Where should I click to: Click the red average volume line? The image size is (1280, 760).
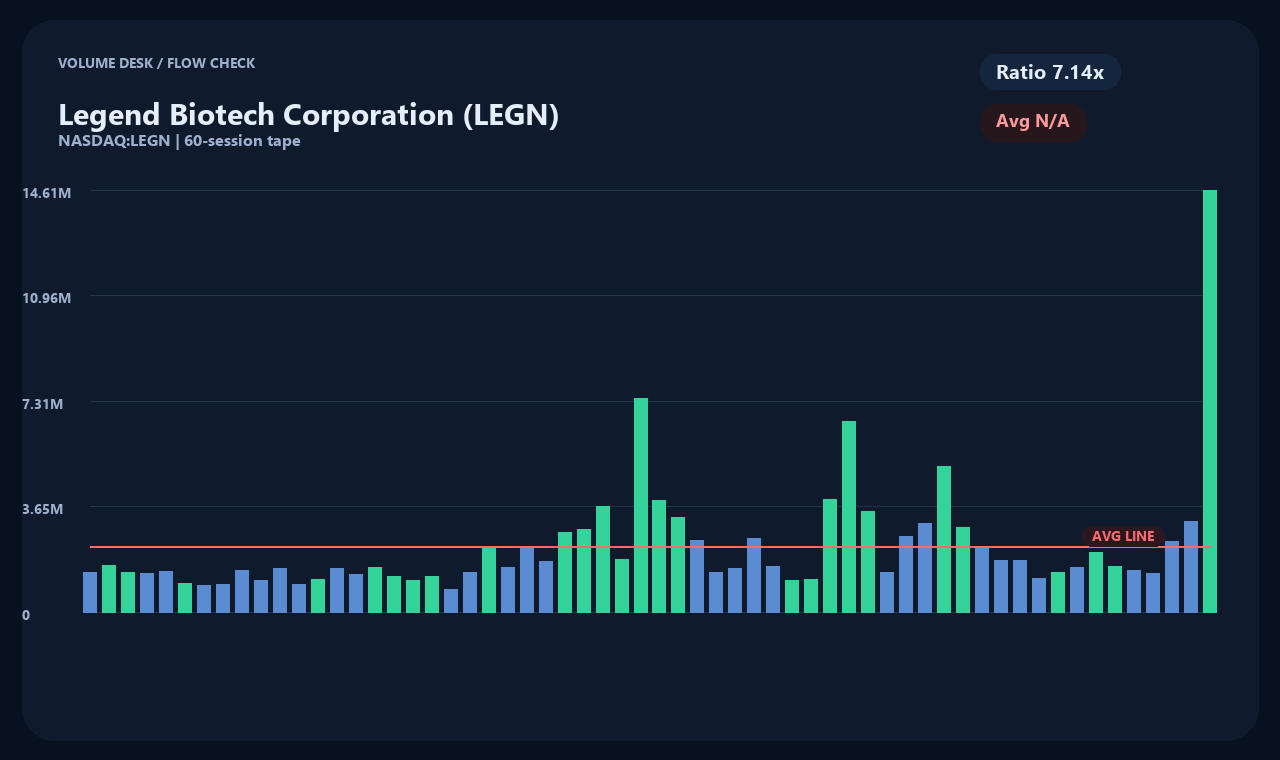coord(650,547)
